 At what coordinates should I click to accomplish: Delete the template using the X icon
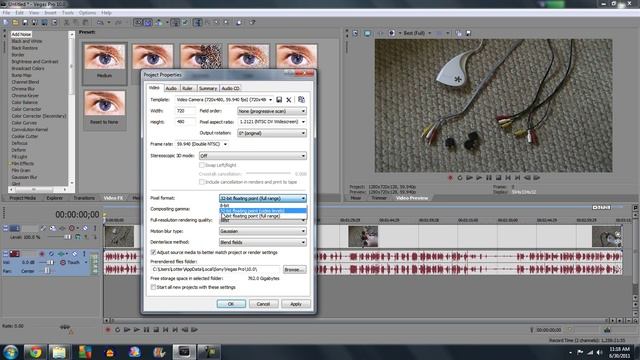point(289,100)
